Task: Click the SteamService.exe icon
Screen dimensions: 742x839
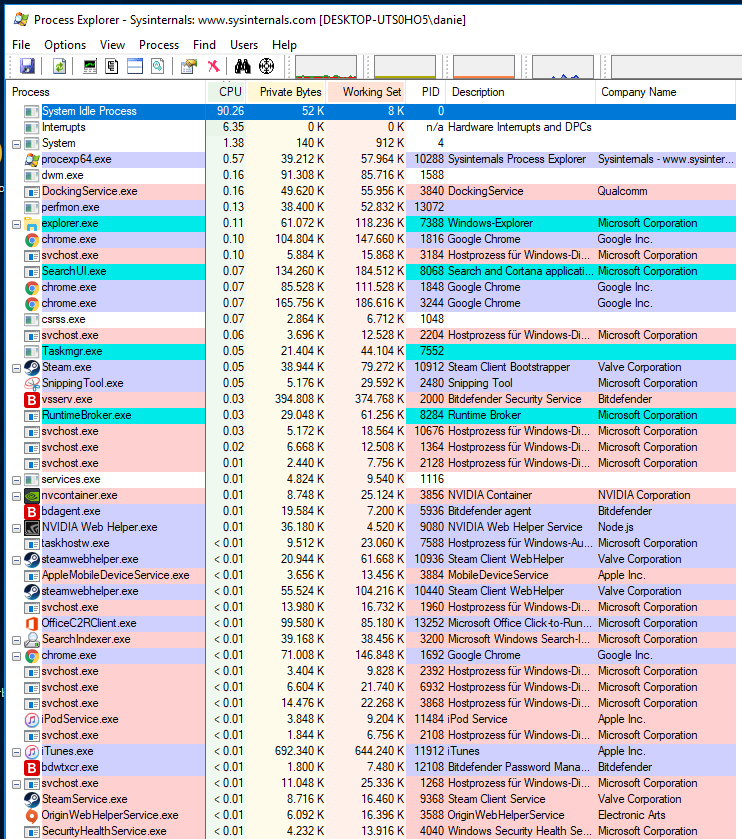Action: tap(32, 799)
